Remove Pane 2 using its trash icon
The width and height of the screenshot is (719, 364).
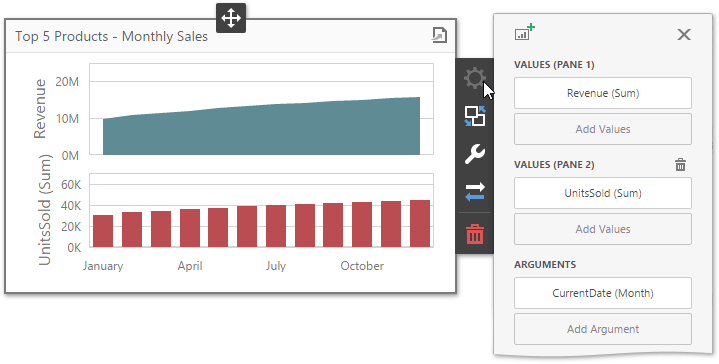pyautogui.click(x=680, y=165)
